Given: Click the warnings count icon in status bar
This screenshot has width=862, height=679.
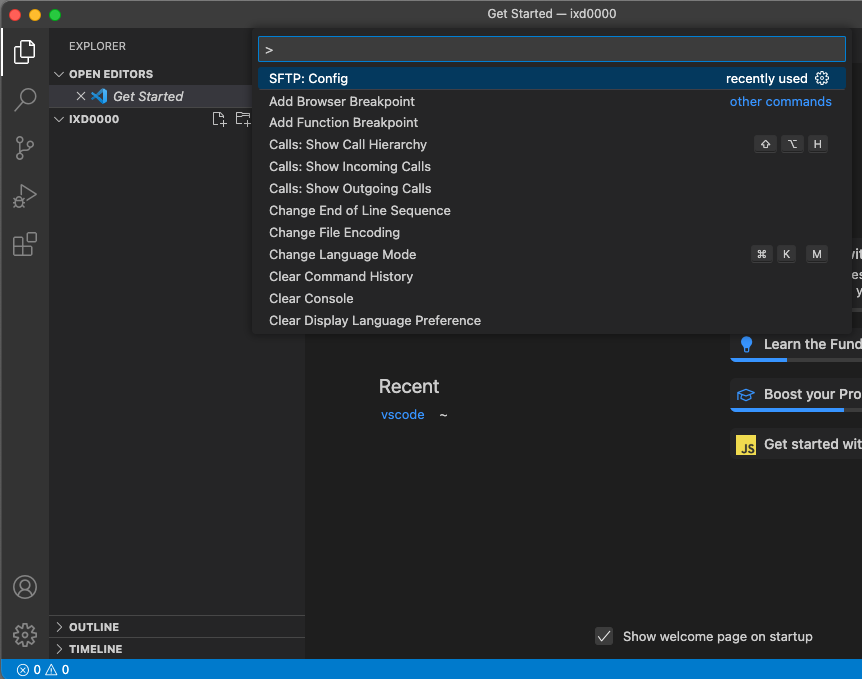Looking at the screenshot, I should click(51, 670).
